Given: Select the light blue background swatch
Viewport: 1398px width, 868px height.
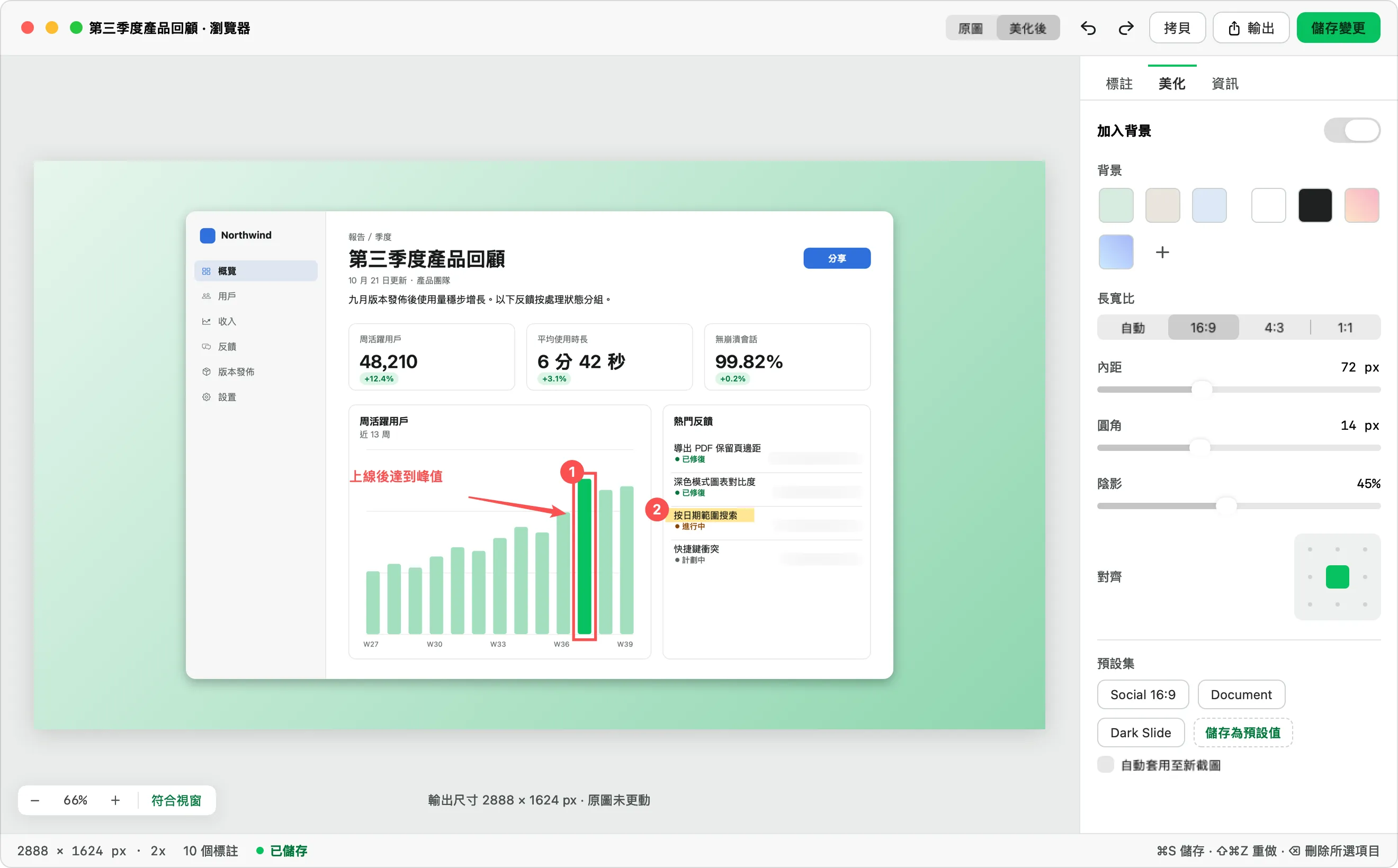Looking at the screenshot, I should [1209, 205].
